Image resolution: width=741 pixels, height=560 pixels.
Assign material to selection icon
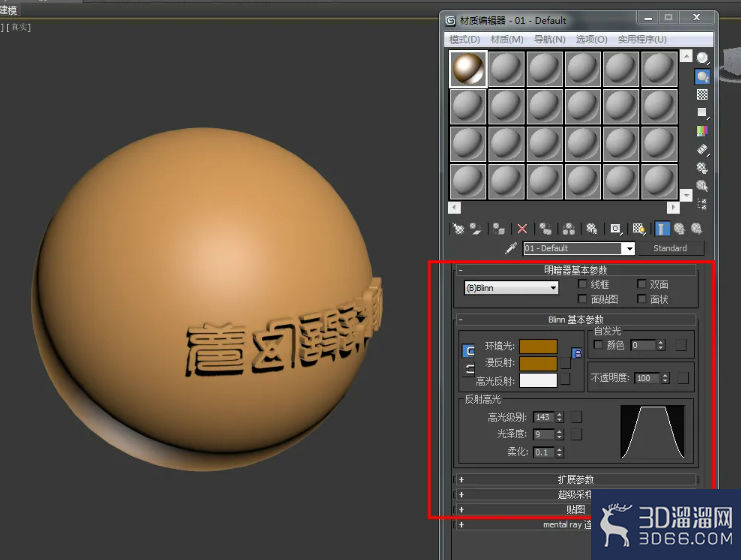click(x=499, y=229)
